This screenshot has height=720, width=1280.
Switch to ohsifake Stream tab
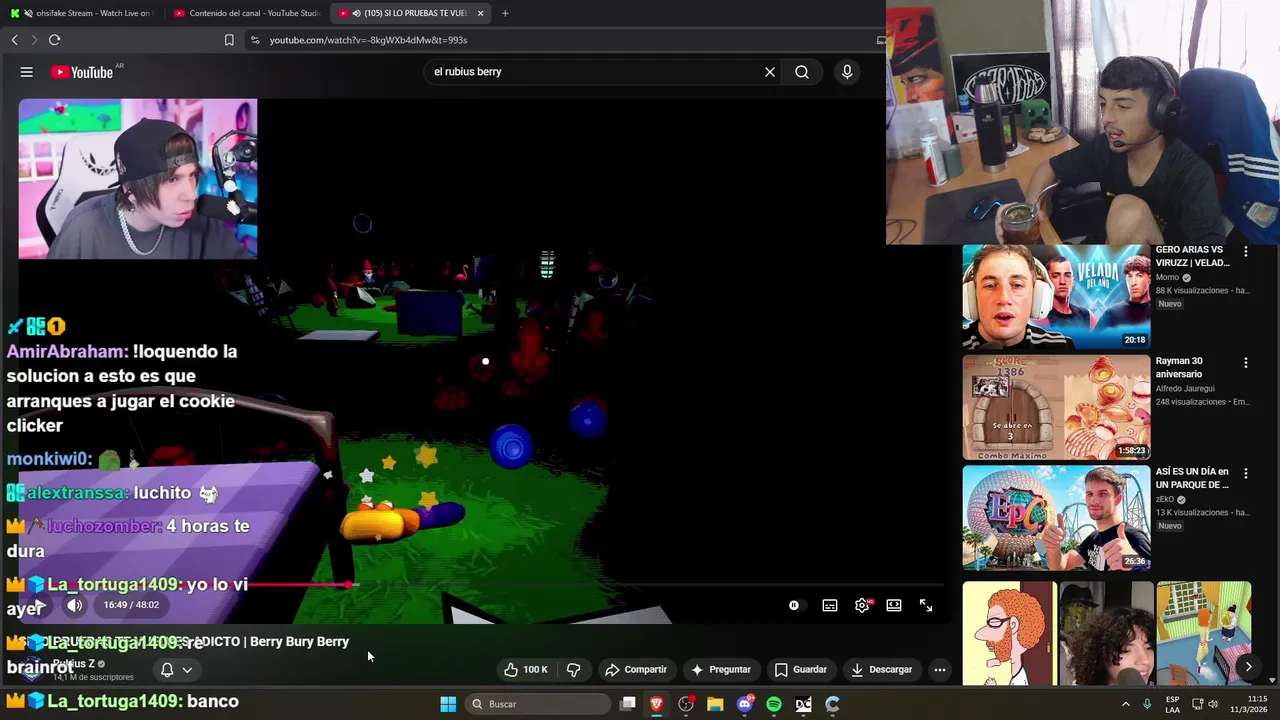82,13
